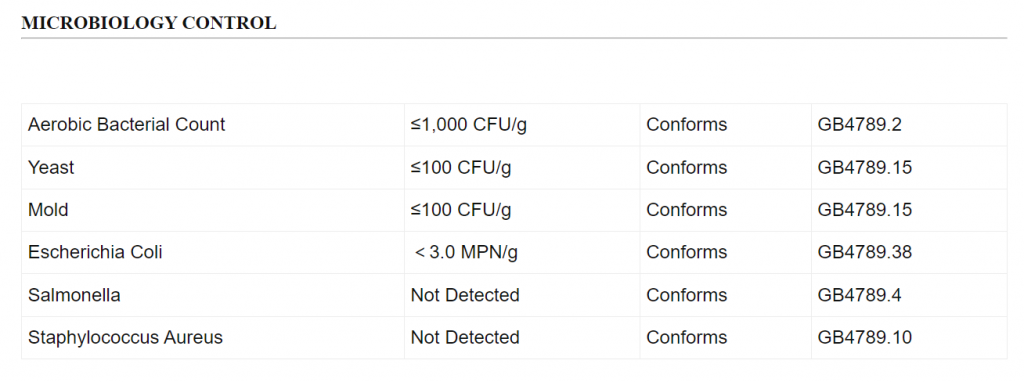
Task: Select the Mold row label
Action: [x=48, y=210]
